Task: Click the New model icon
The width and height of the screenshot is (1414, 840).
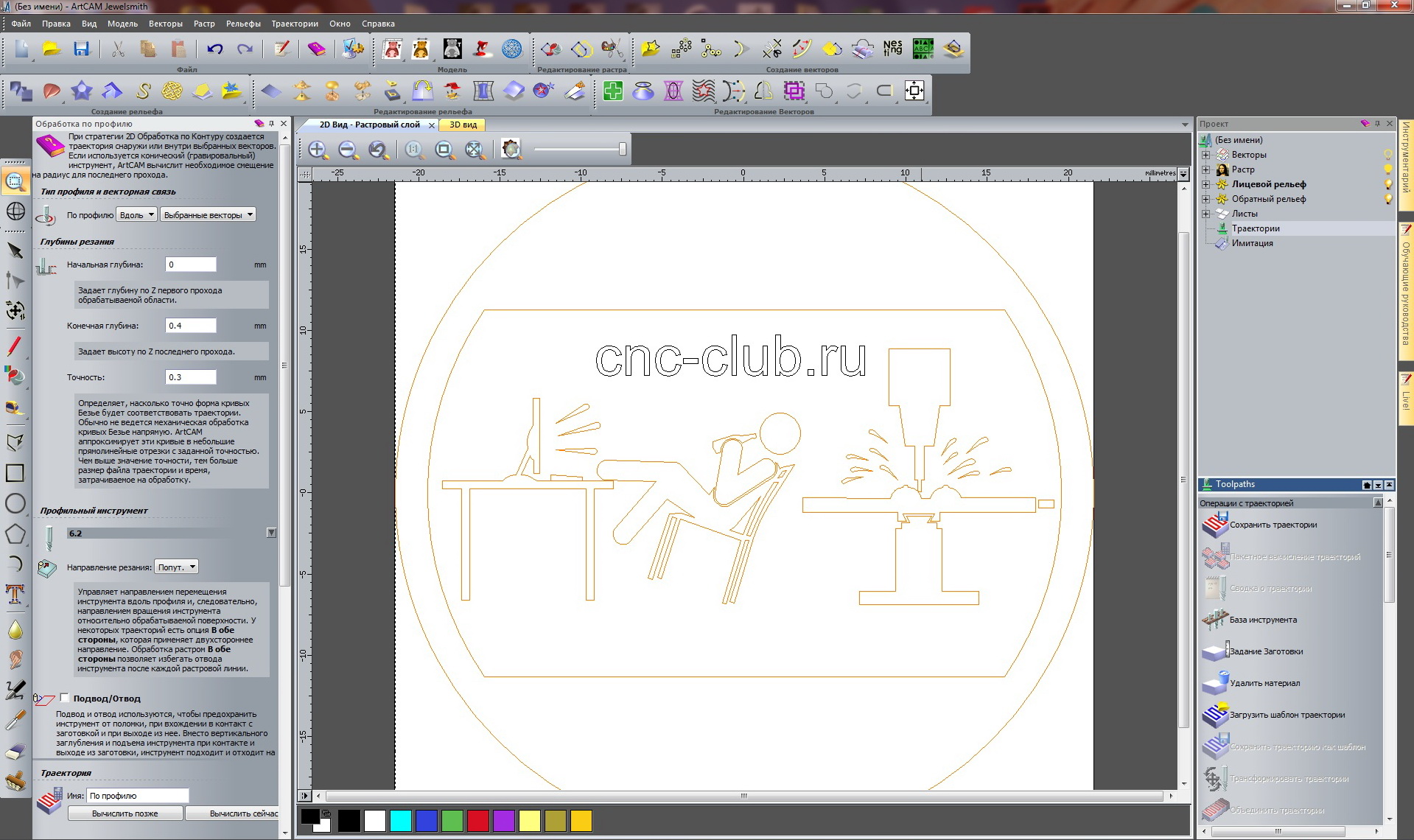Action: tap(21, 49)
